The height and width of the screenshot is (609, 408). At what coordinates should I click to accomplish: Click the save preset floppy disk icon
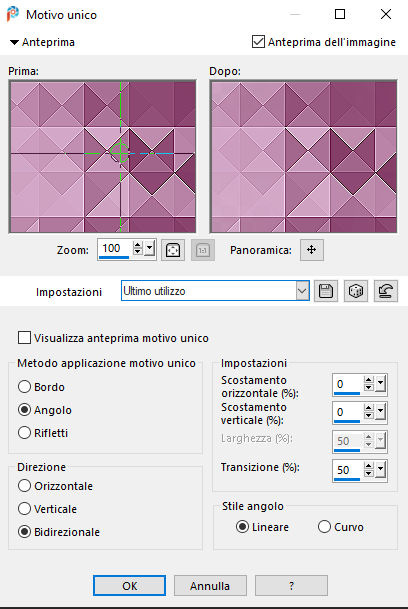tap(326, 291)
